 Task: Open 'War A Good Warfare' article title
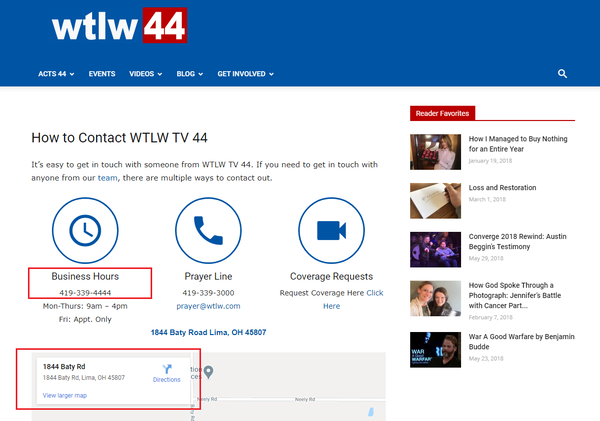[522, 341]
